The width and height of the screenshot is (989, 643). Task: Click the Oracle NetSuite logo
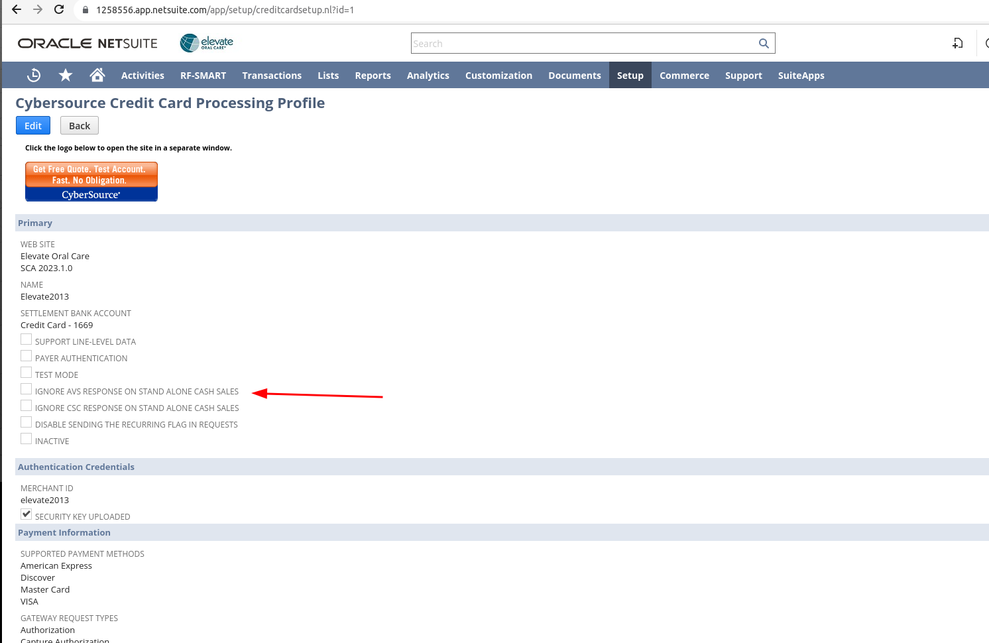88,44
